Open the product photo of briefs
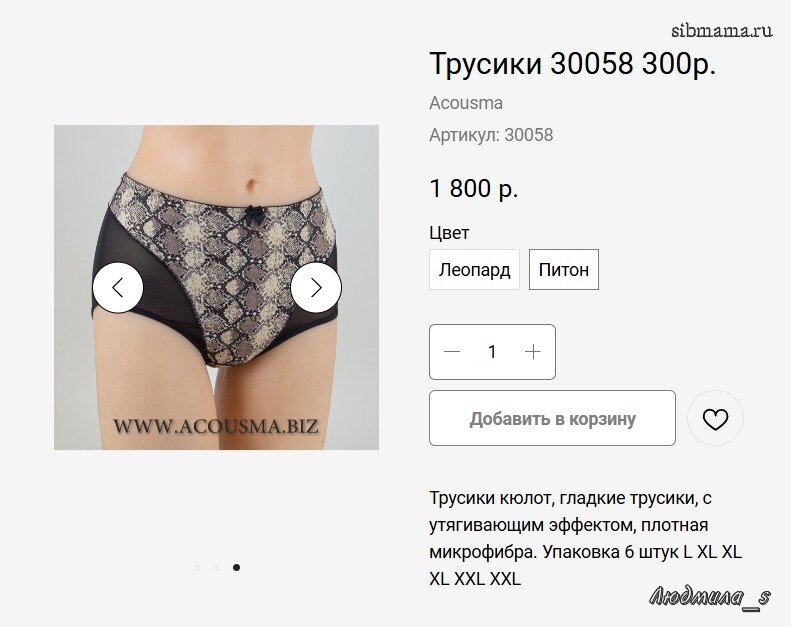791x627 pixels. (x=216, y=288)
